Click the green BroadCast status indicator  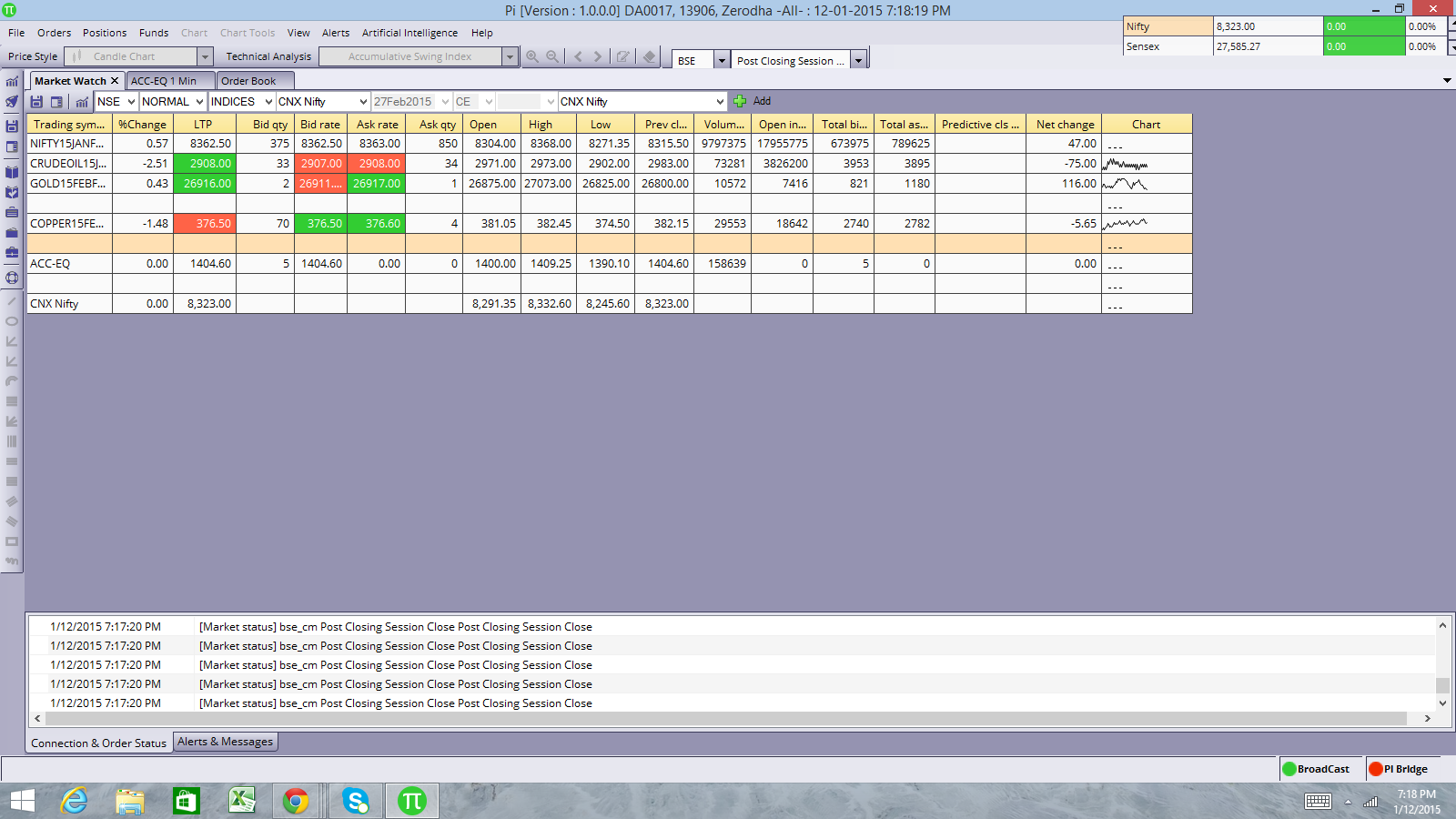click(1289, 769)
